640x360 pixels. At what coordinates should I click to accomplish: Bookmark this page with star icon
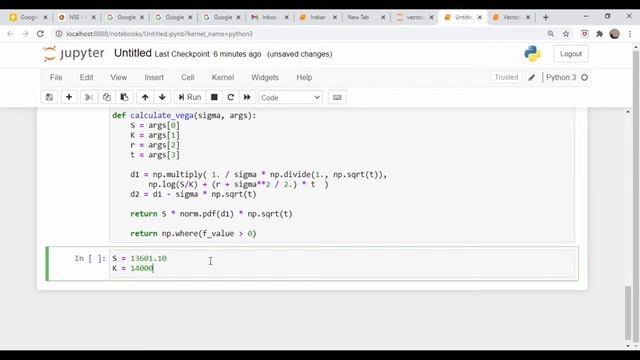tap(566, 34)
